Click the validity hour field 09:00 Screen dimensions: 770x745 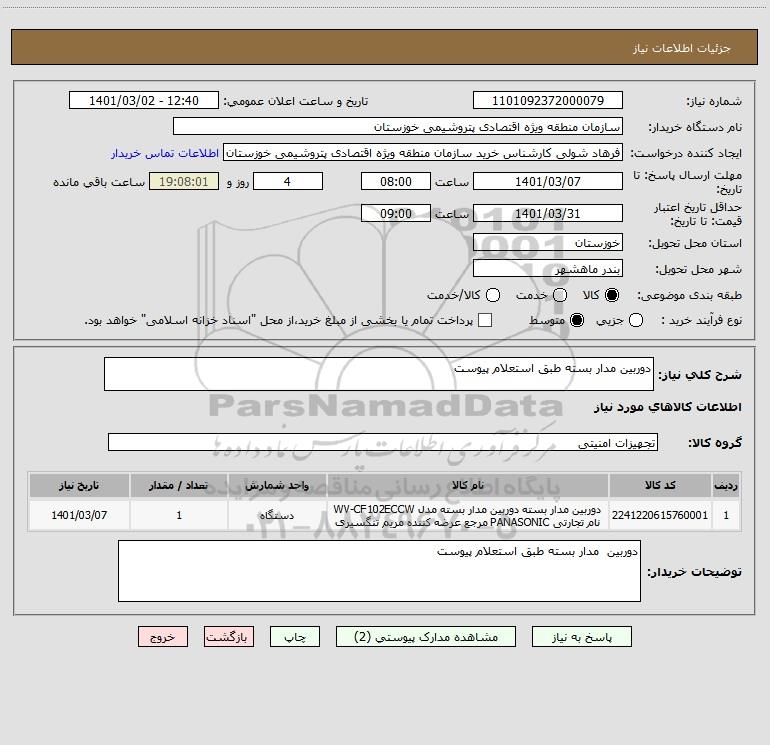pos(396,214)
